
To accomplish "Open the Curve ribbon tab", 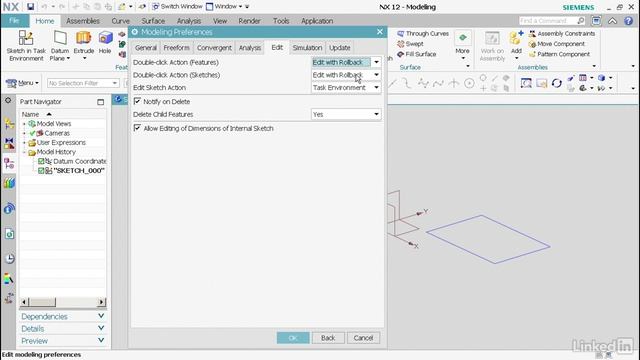I will (120, 21).
